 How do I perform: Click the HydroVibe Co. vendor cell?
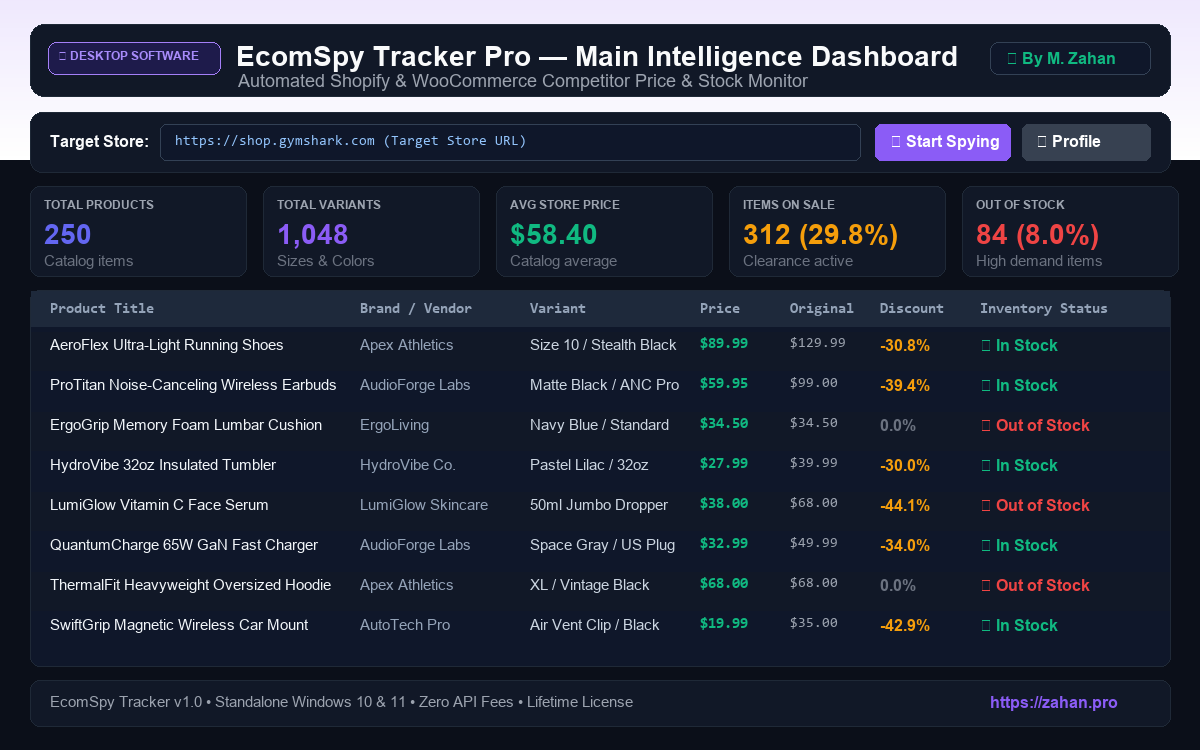click(408, 465)
